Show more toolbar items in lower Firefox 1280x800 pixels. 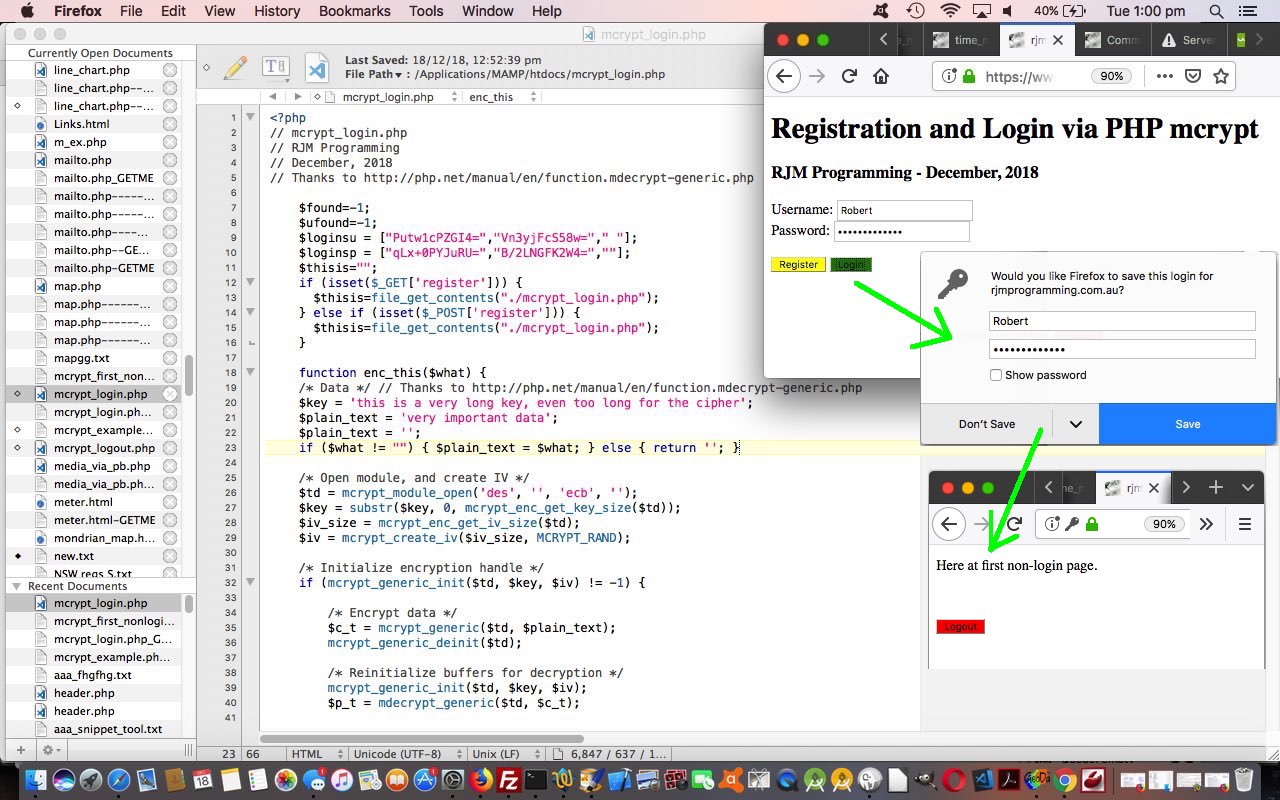1206,524
